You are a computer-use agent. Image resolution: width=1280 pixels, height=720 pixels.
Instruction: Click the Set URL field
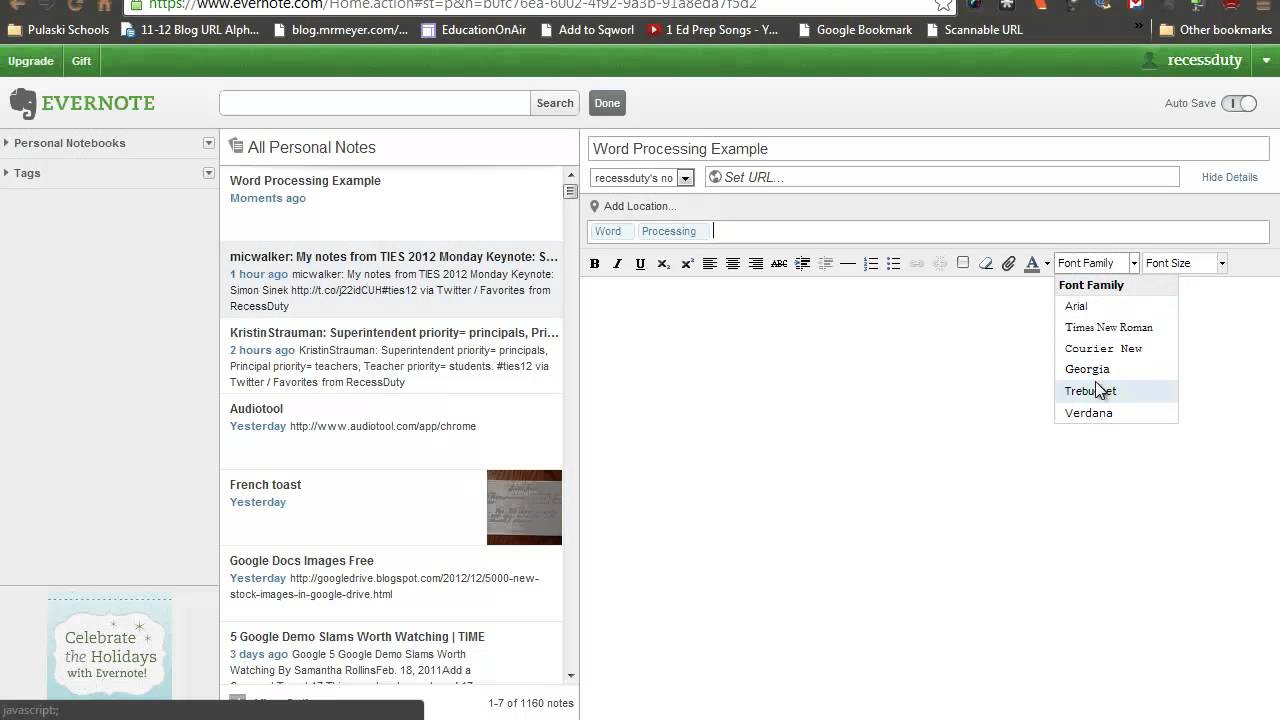click(942, 177)
